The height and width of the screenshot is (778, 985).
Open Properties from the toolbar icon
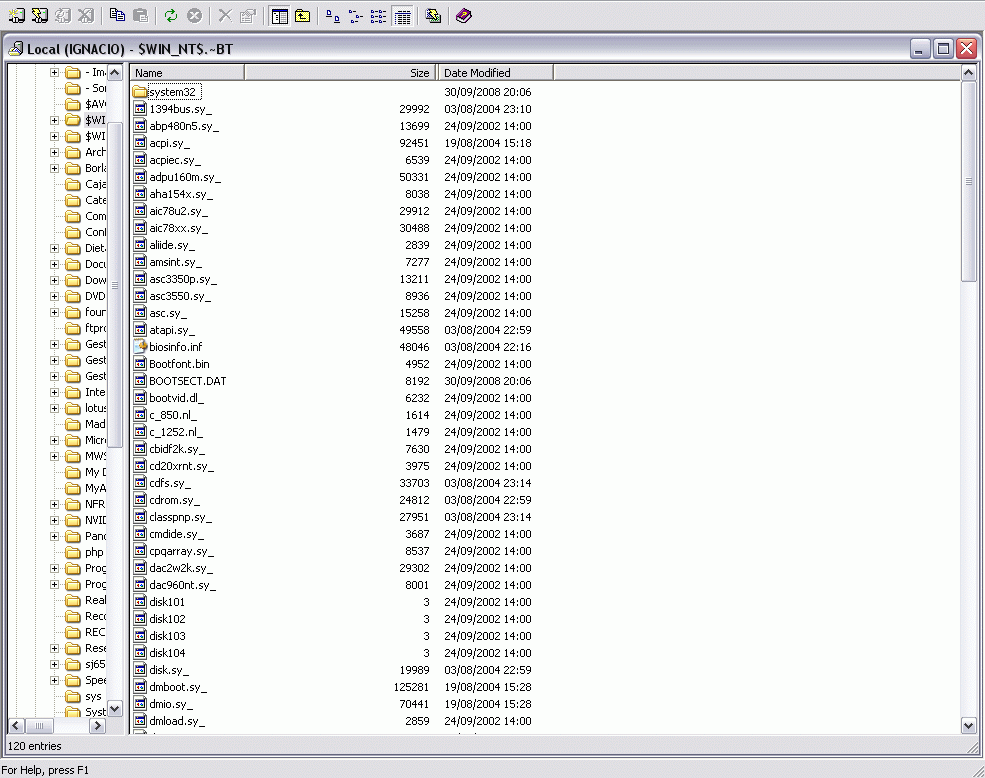248,16
